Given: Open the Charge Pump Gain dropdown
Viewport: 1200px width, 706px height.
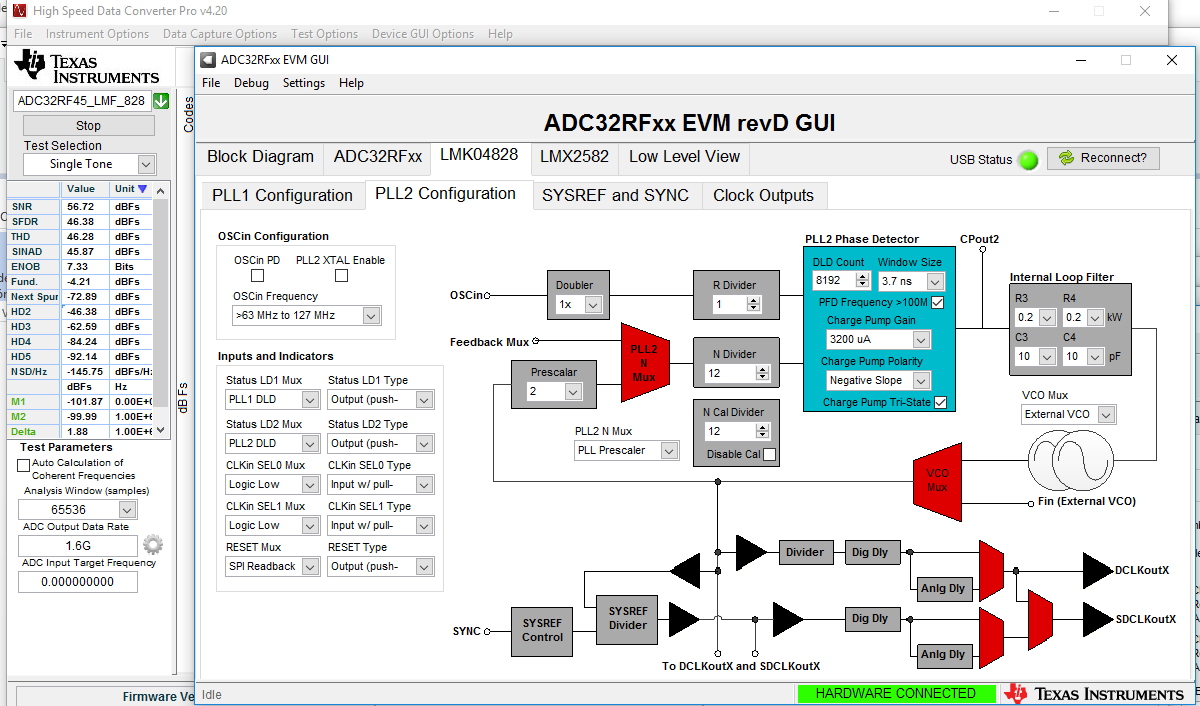Looking at the screenshot, I should click(921, 340).
